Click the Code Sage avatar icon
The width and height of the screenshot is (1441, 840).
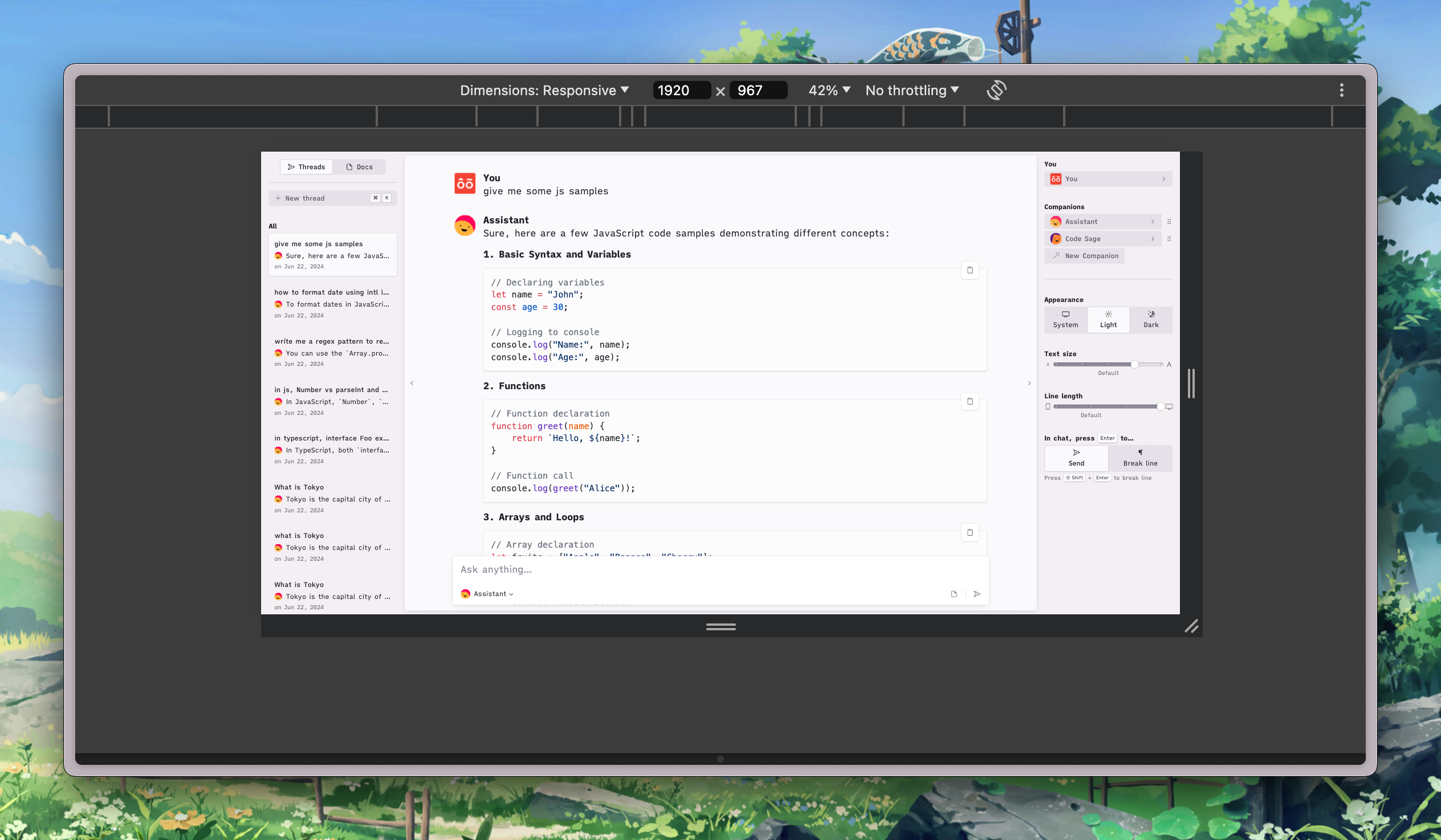tap(1056, 238)
